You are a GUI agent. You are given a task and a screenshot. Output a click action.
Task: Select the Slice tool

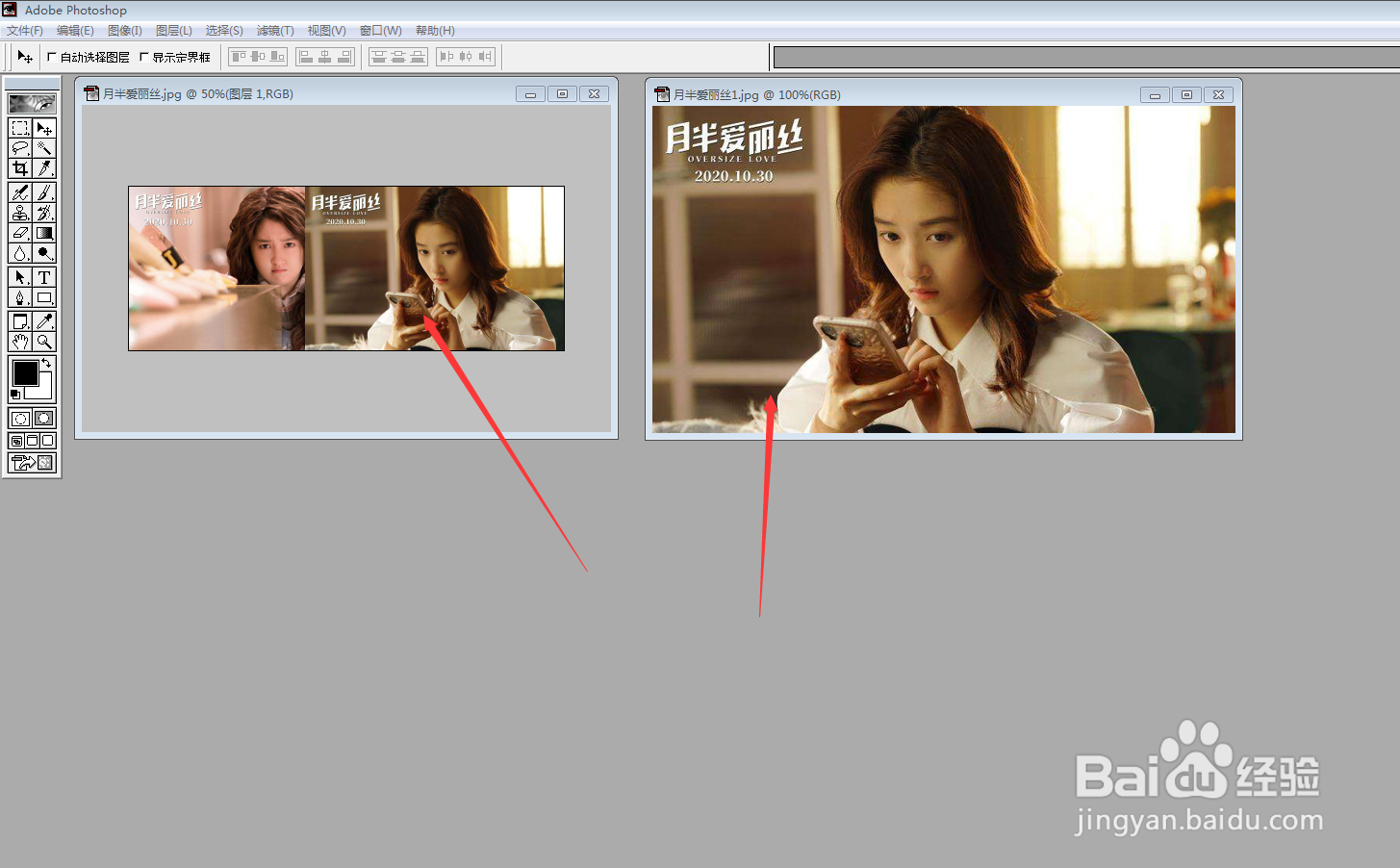tap(44, 168)
